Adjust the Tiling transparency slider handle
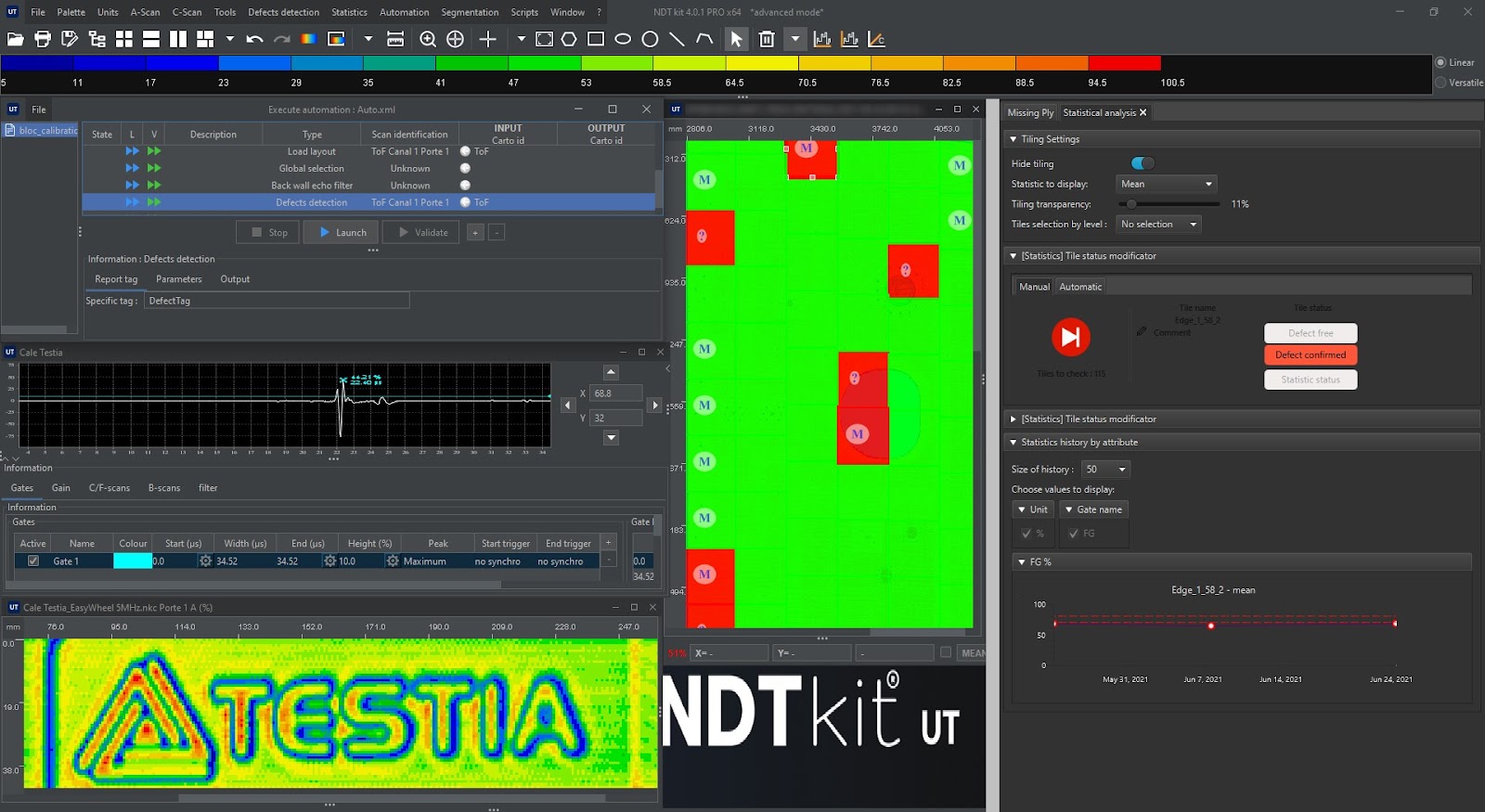1485x812 pixels. (1131, 204)
